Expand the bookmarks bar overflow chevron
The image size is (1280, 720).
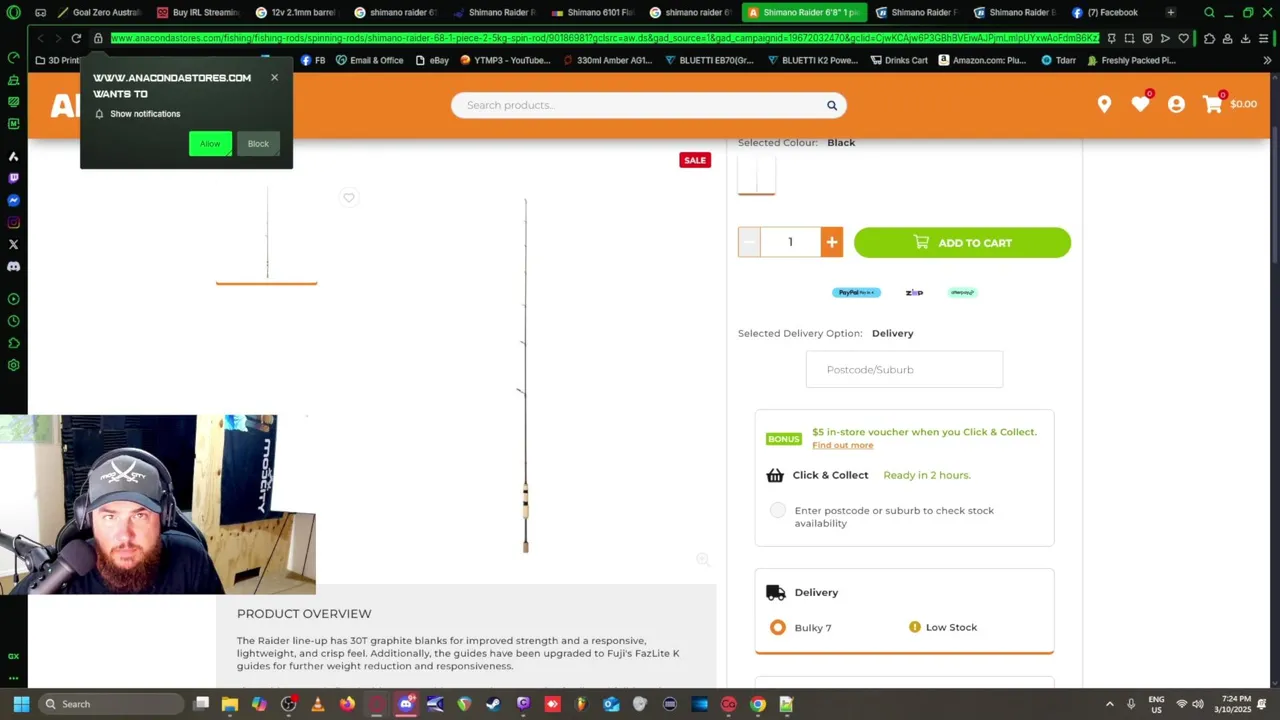tap(1267, 60)
